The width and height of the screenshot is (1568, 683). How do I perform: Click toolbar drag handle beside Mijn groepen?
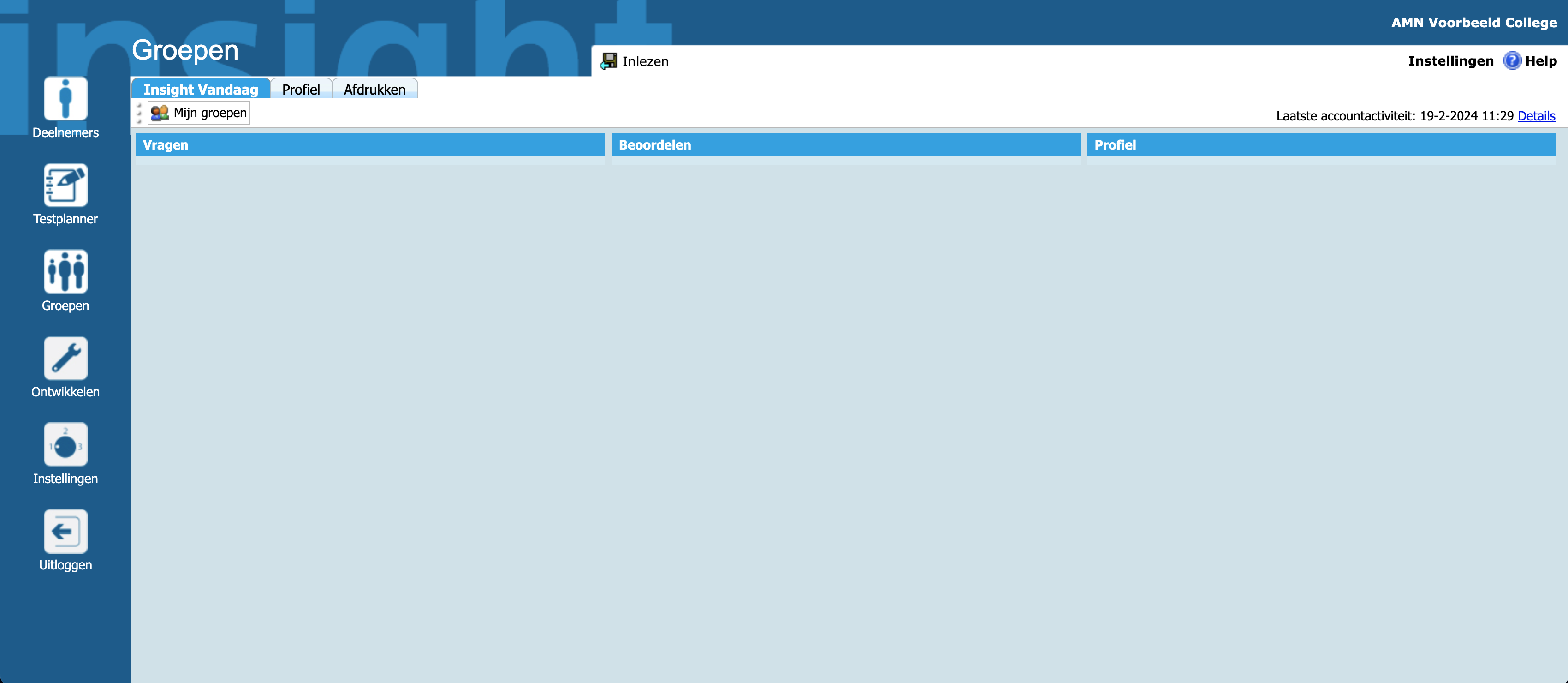[x=139, y=113]
